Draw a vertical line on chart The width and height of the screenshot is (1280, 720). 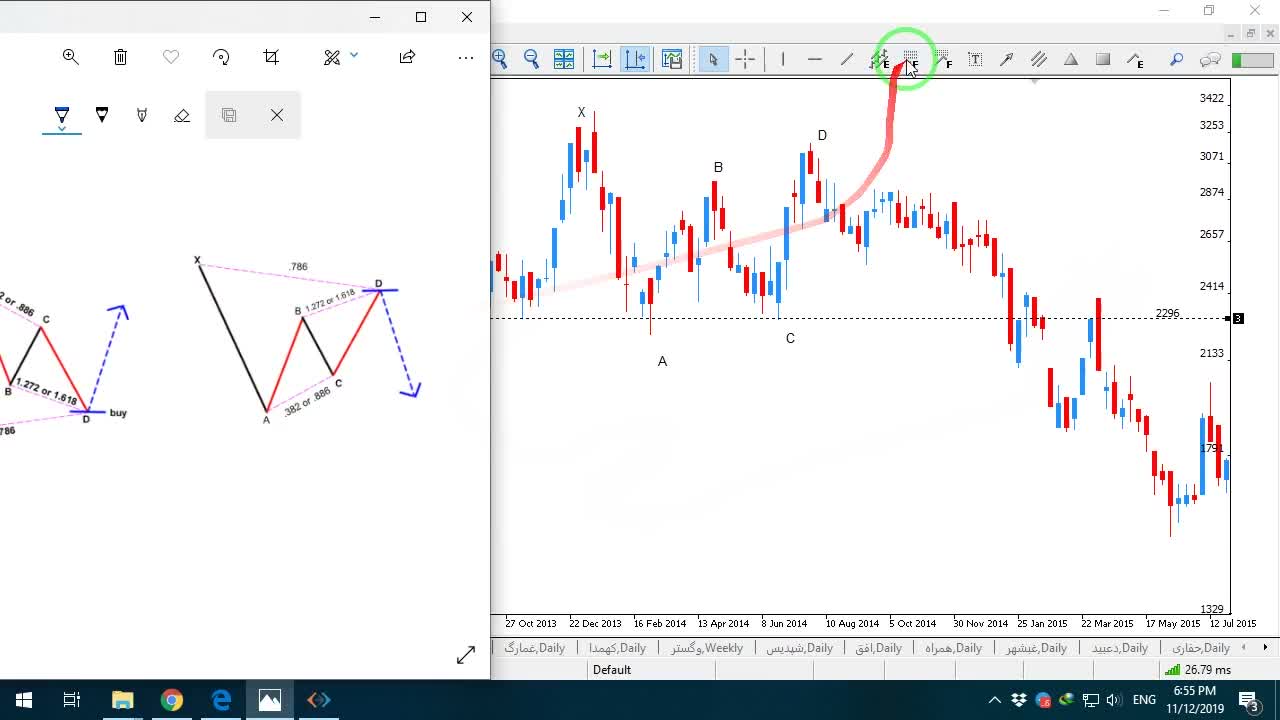pyautogui.click(x=783, y=59)
